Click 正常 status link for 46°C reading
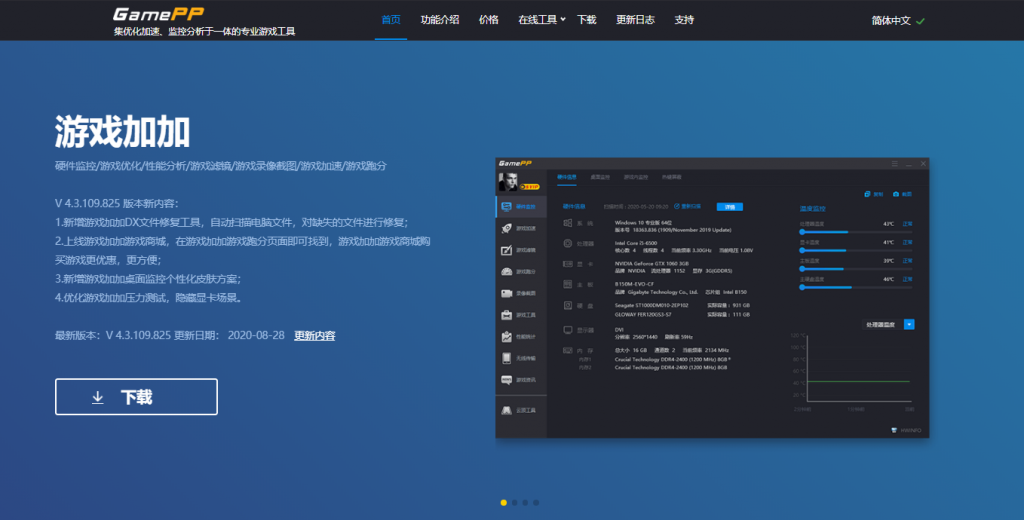This screenshot has width=1024, height=520. (x=907, y=279)
